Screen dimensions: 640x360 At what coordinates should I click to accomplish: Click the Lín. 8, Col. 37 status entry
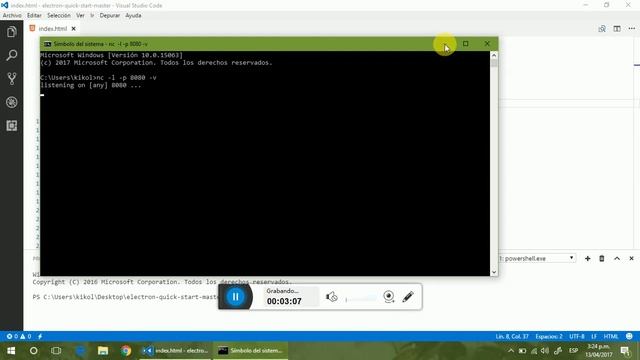(x=512, y=336)
